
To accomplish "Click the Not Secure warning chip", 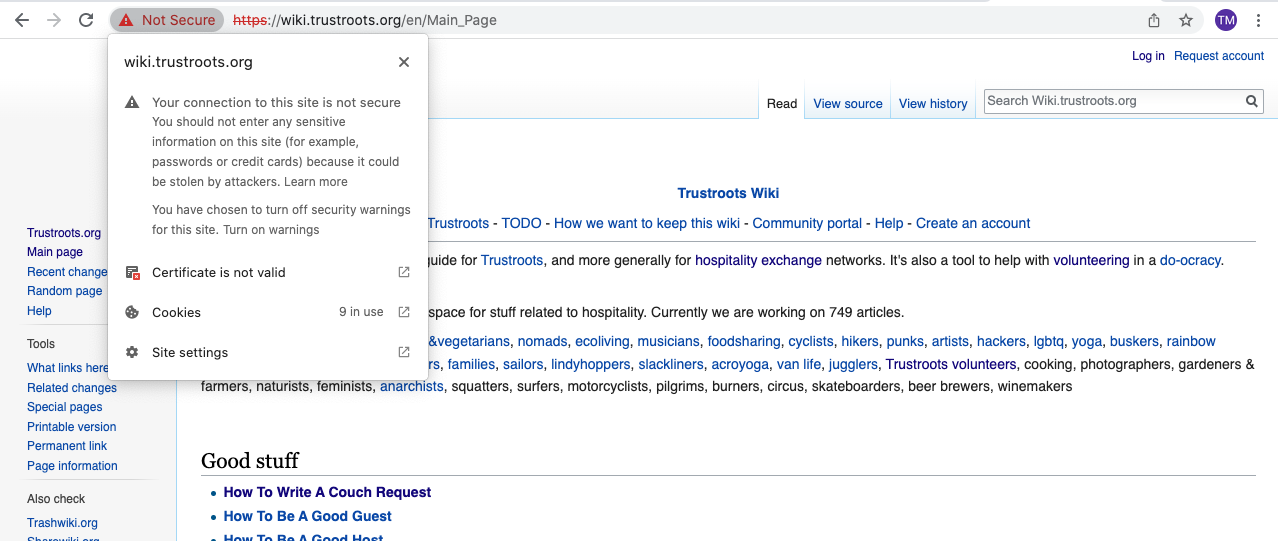I will [166, 20].
